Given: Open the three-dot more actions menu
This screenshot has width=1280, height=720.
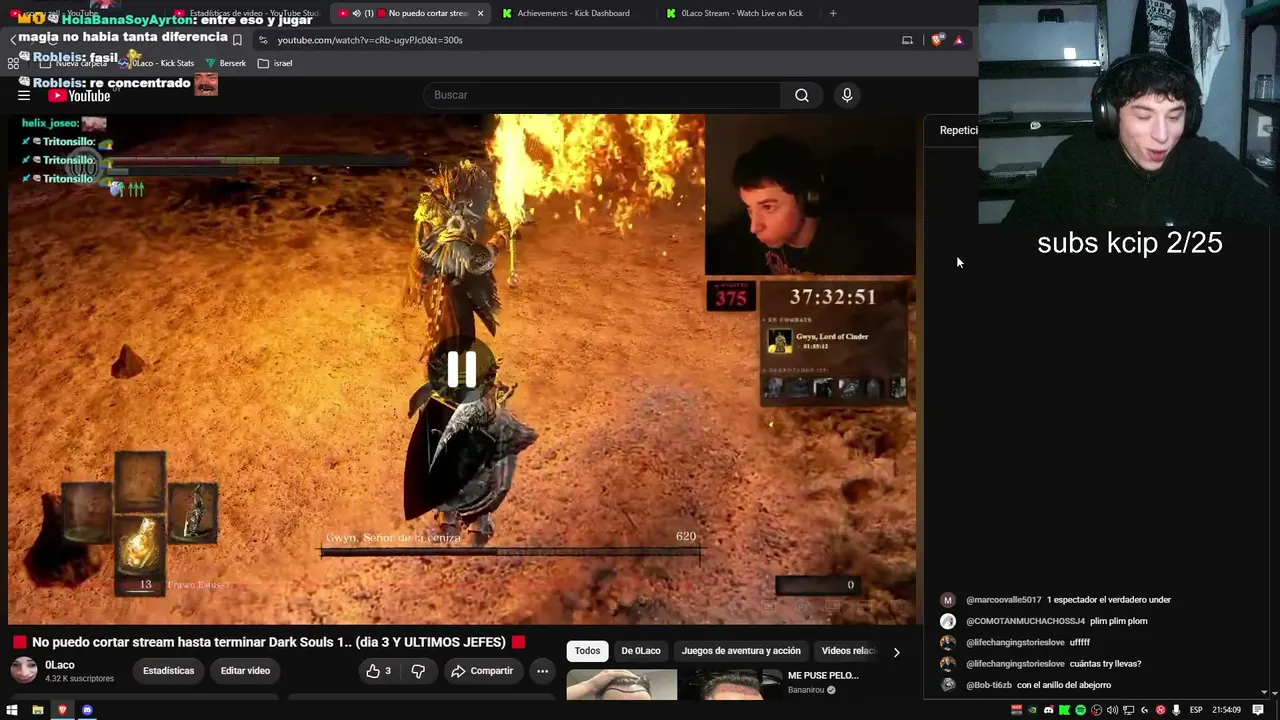Looking at the screenshot, I should [542, 671].
